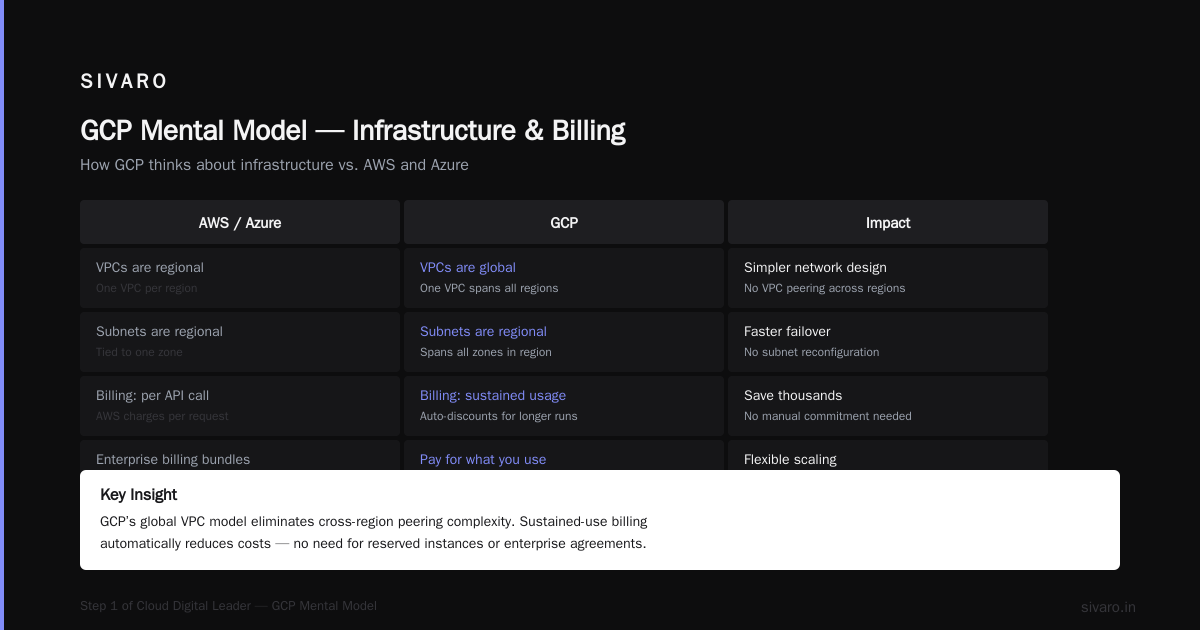Screen dimensions: 1200x630
Task: Click the 'Save thousands' impact cell
Action: (888, 406)
